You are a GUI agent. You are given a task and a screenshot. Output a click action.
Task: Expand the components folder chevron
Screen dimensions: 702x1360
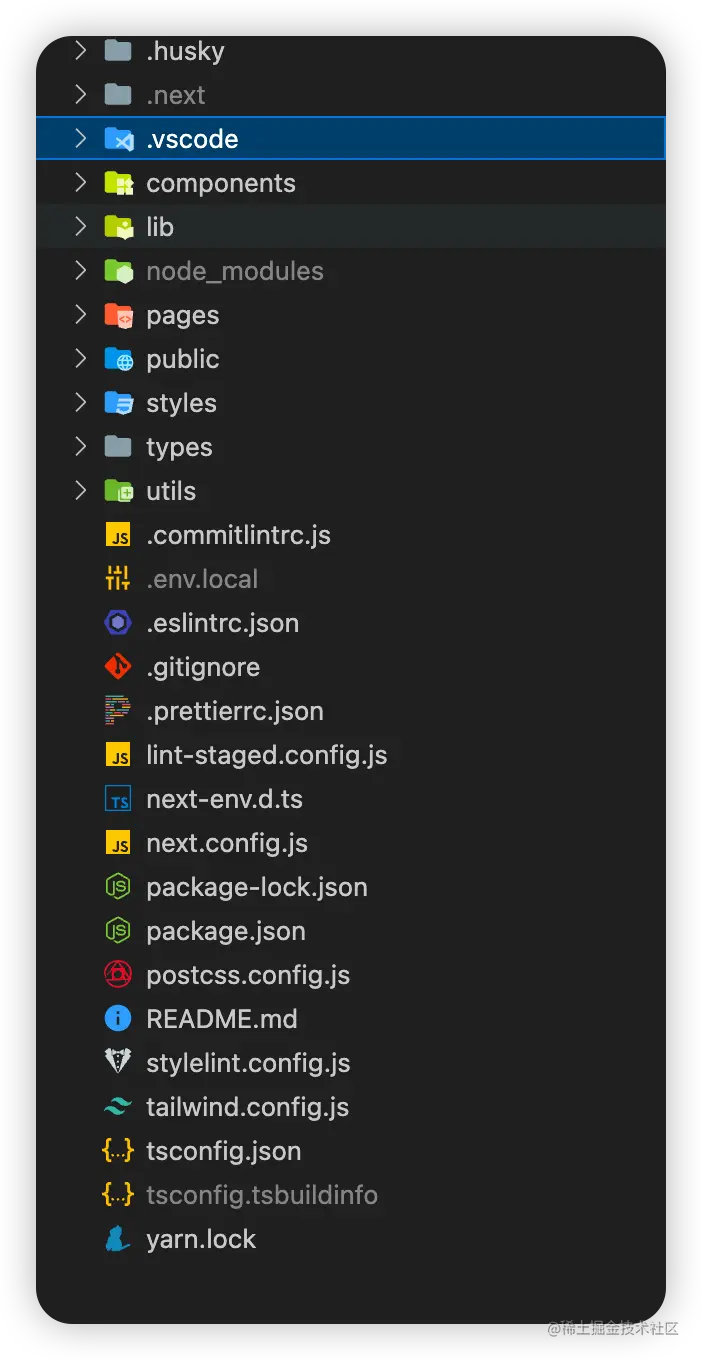pyautogui.click(x=81, y=183)
